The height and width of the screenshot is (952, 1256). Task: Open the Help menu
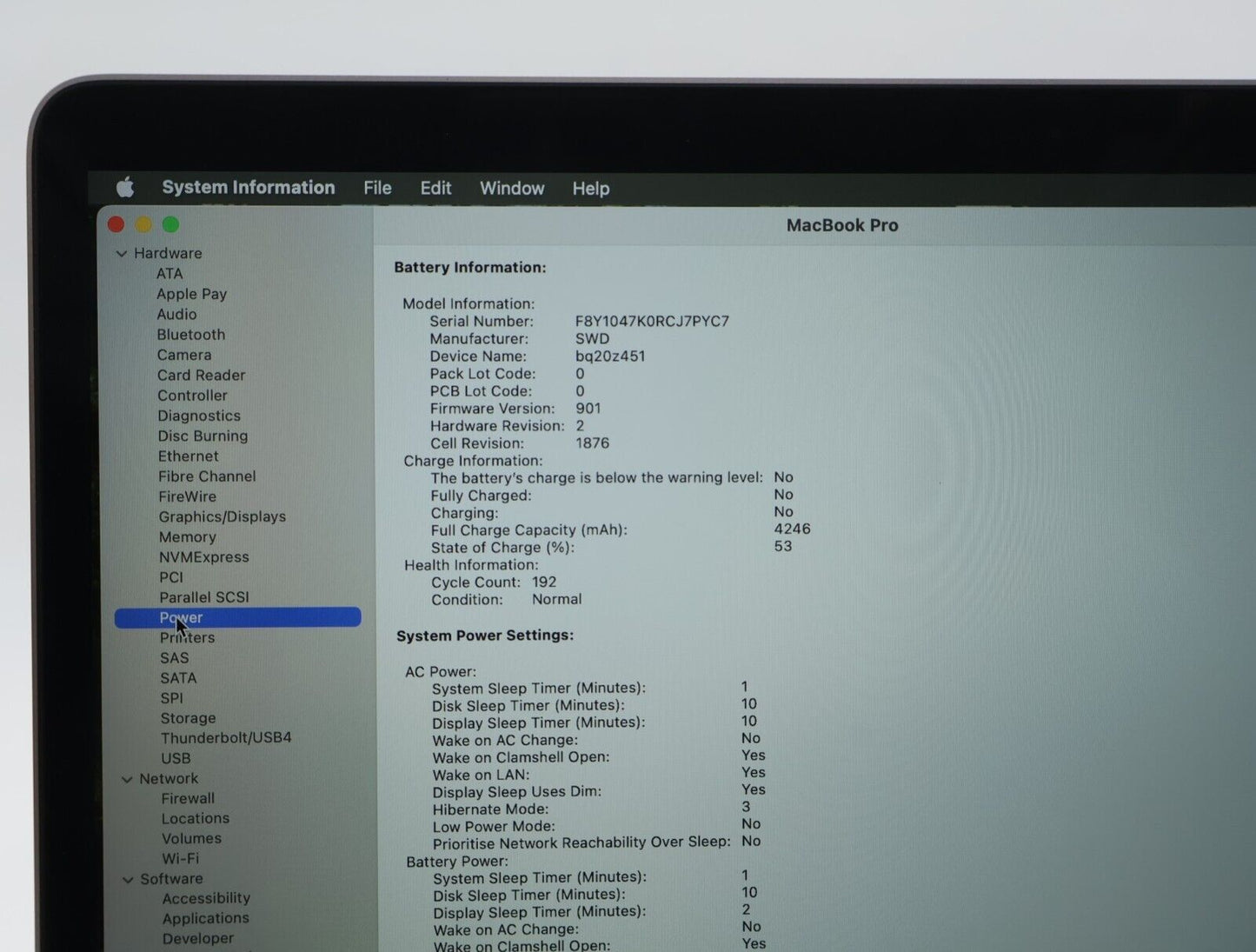[591, 189]
